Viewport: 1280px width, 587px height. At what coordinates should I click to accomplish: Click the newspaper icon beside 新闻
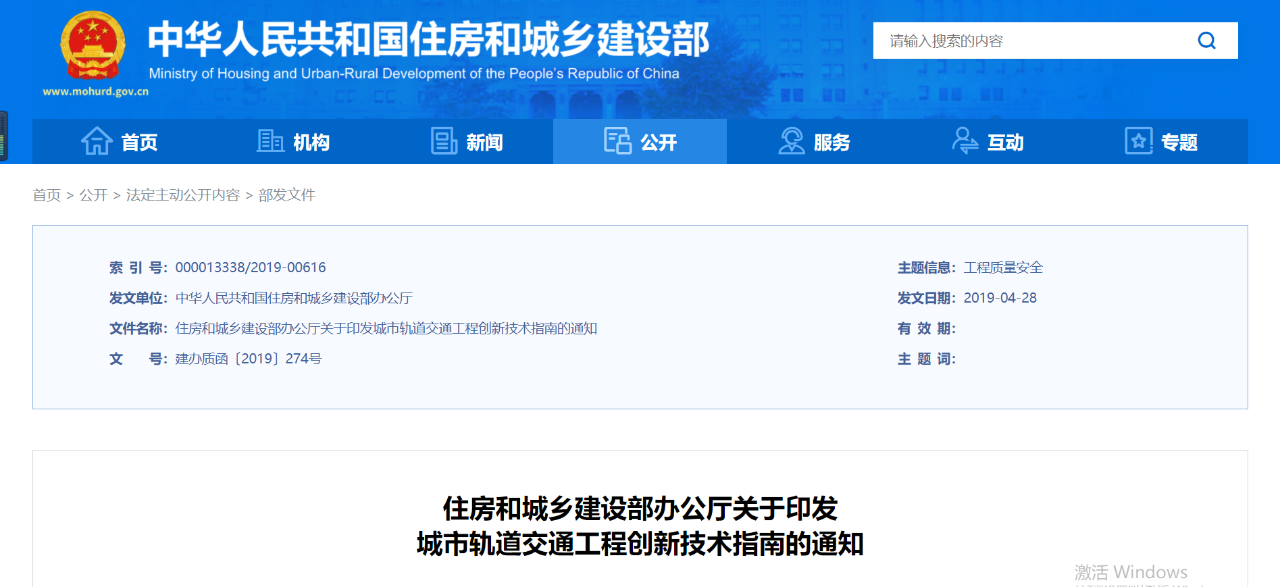(444, 141)
